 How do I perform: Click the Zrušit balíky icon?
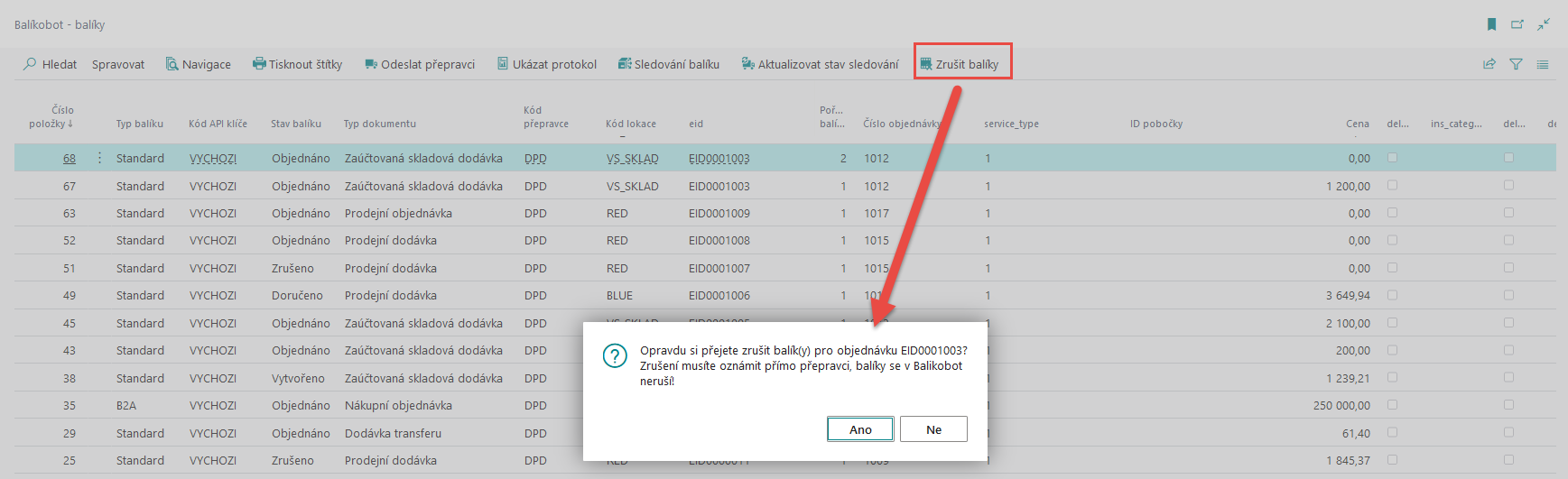[x=926, y=64]
